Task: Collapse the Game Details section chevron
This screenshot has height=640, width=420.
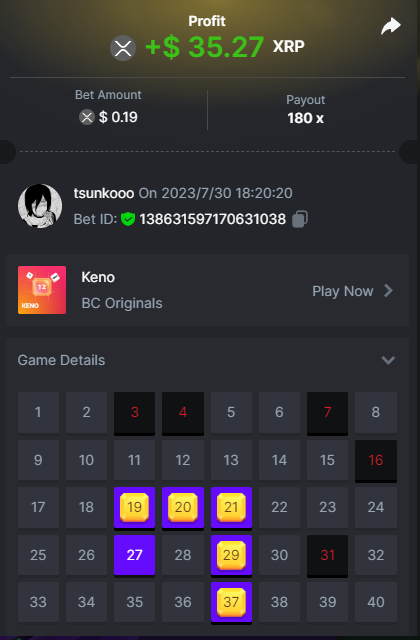Action: point(388,360)
